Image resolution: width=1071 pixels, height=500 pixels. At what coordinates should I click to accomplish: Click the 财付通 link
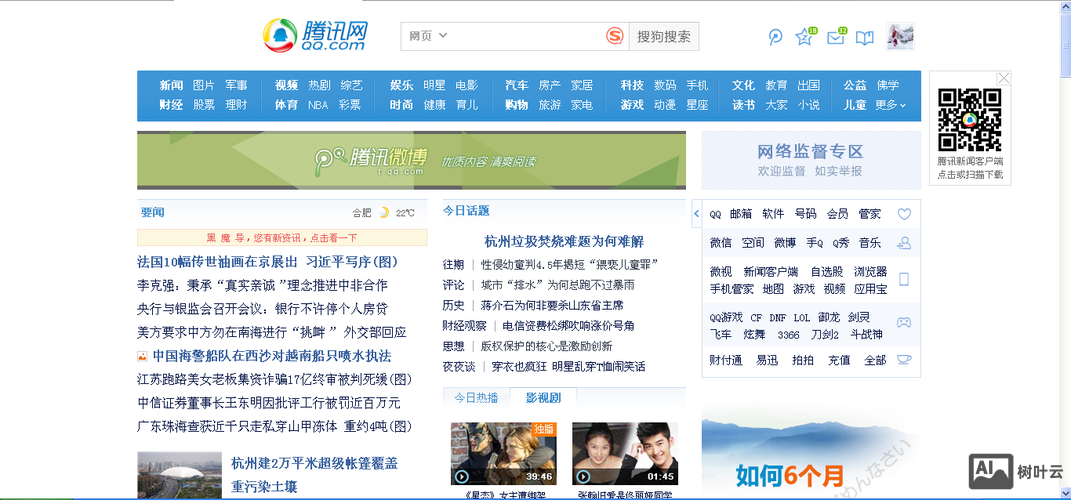pos(725,360)
